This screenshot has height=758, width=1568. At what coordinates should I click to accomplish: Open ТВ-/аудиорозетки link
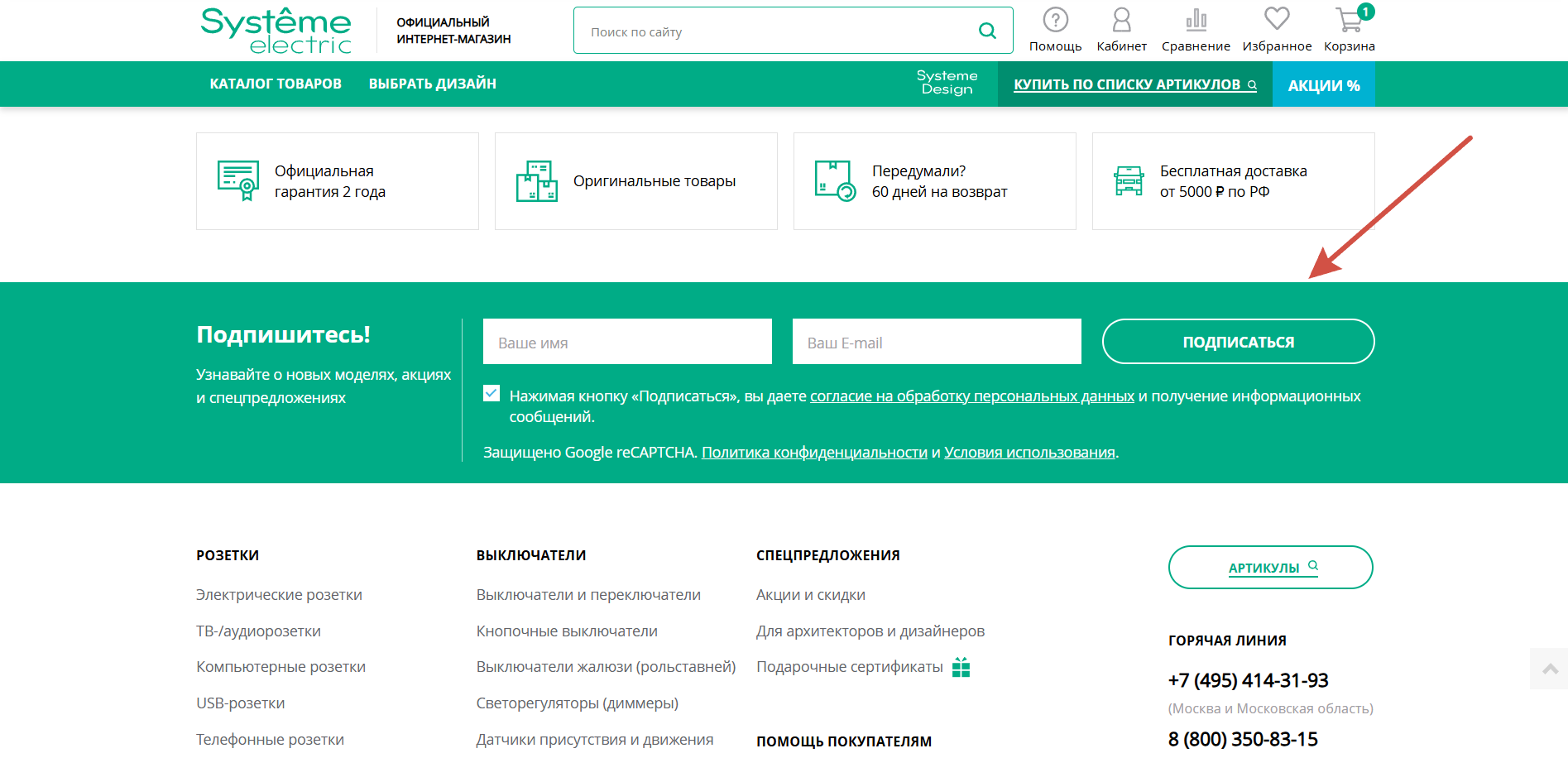(258, 631)
